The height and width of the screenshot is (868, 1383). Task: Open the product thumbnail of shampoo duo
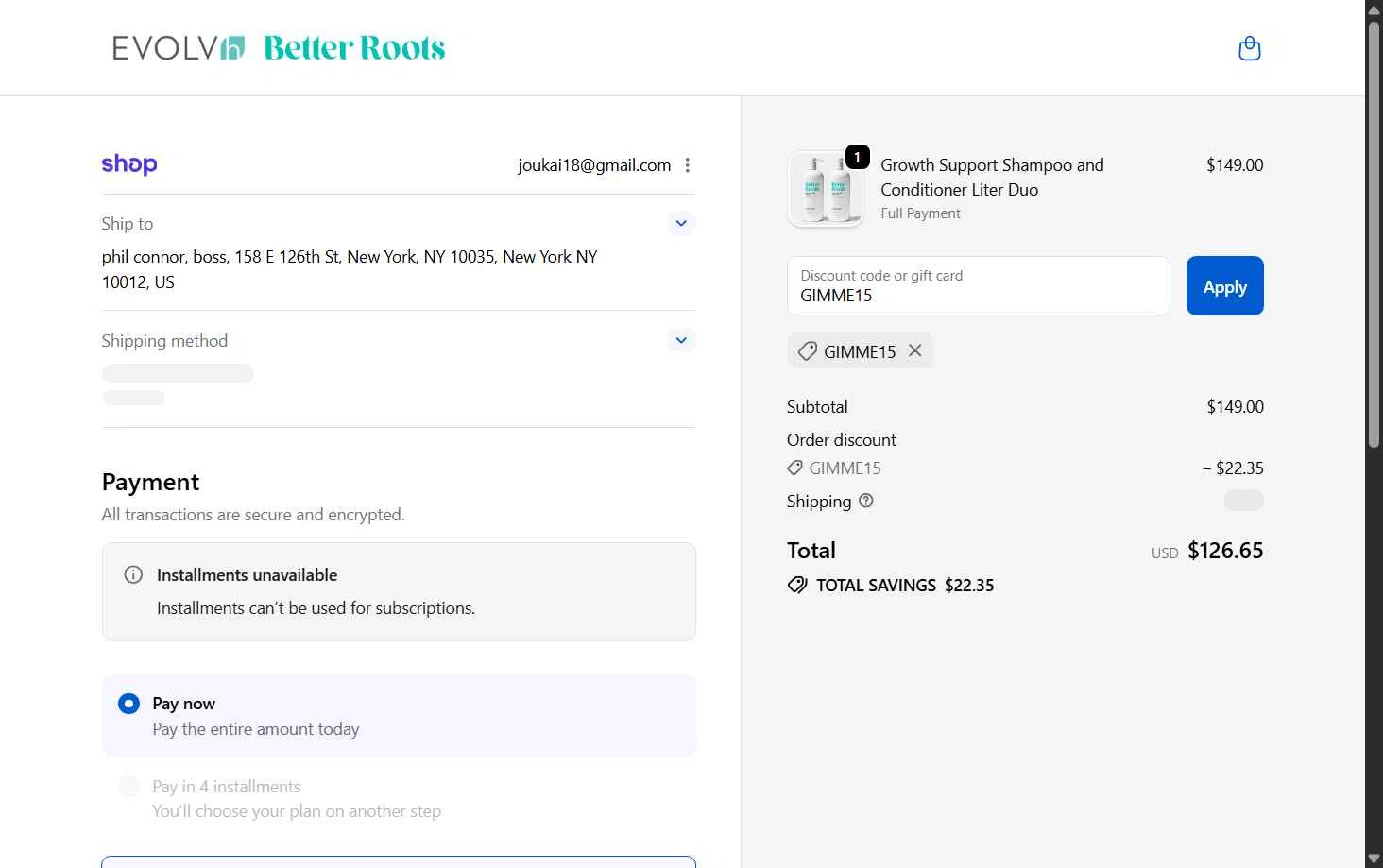[825, 189]
